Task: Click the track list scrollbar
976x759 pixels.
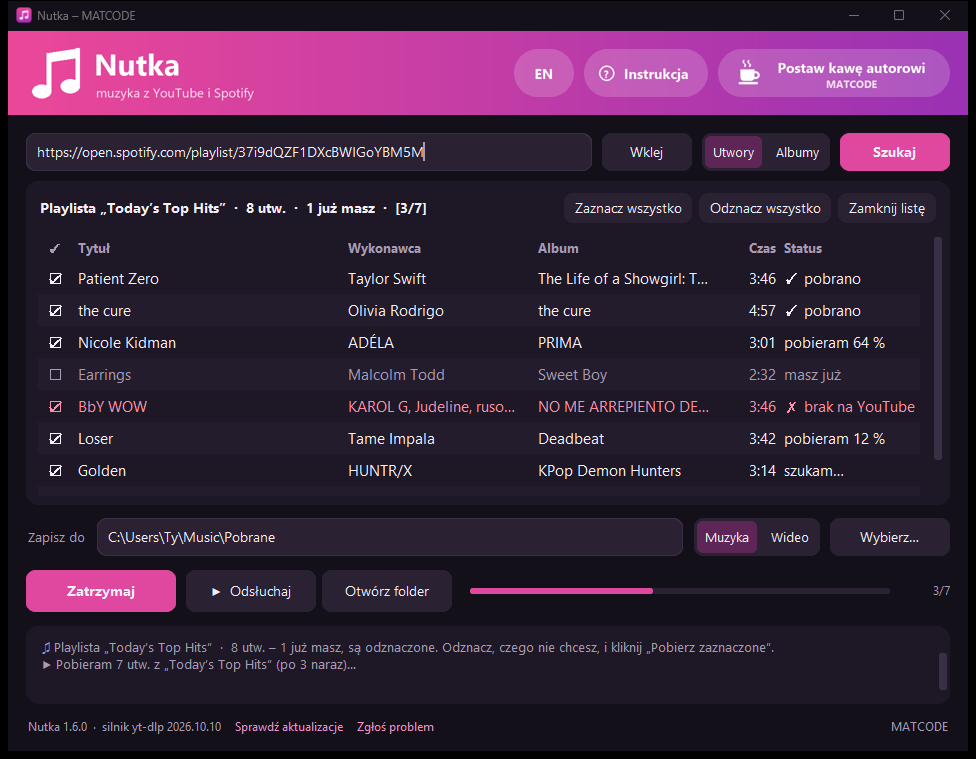Action: coord(937,349)
